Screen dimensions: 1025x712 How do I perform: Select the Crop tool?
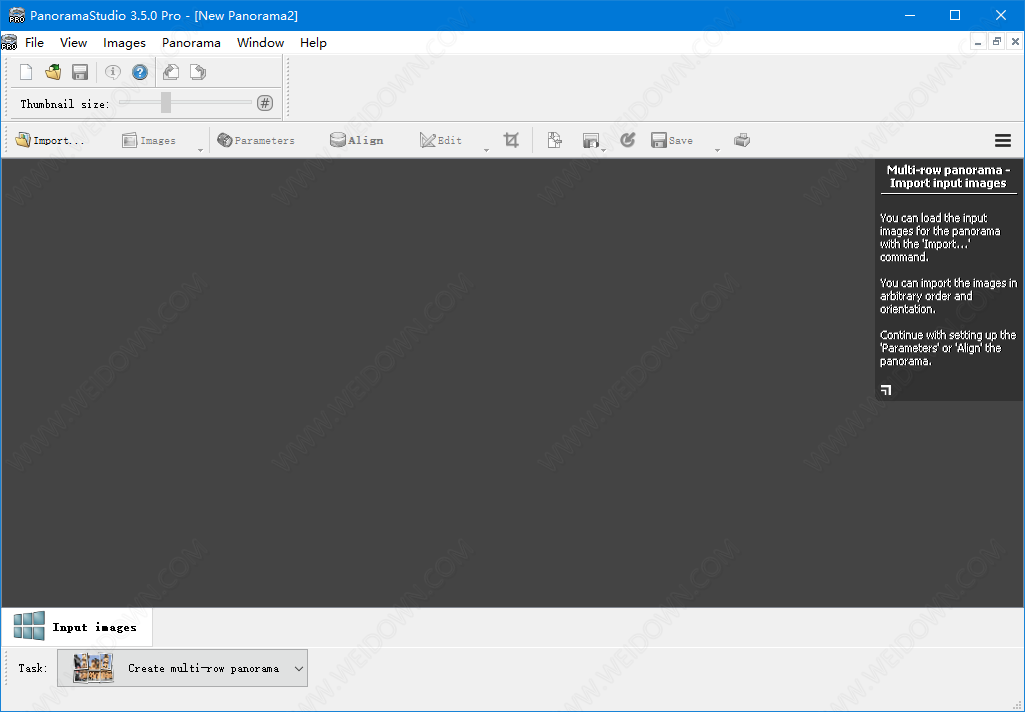coord(511,140)
